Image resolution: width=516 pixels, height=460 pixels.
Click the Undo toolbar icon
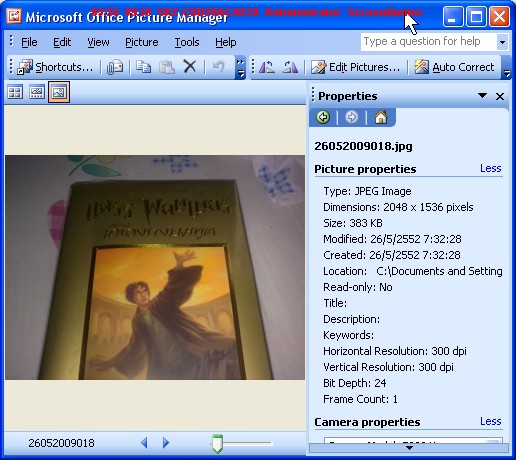coord(219,67)
